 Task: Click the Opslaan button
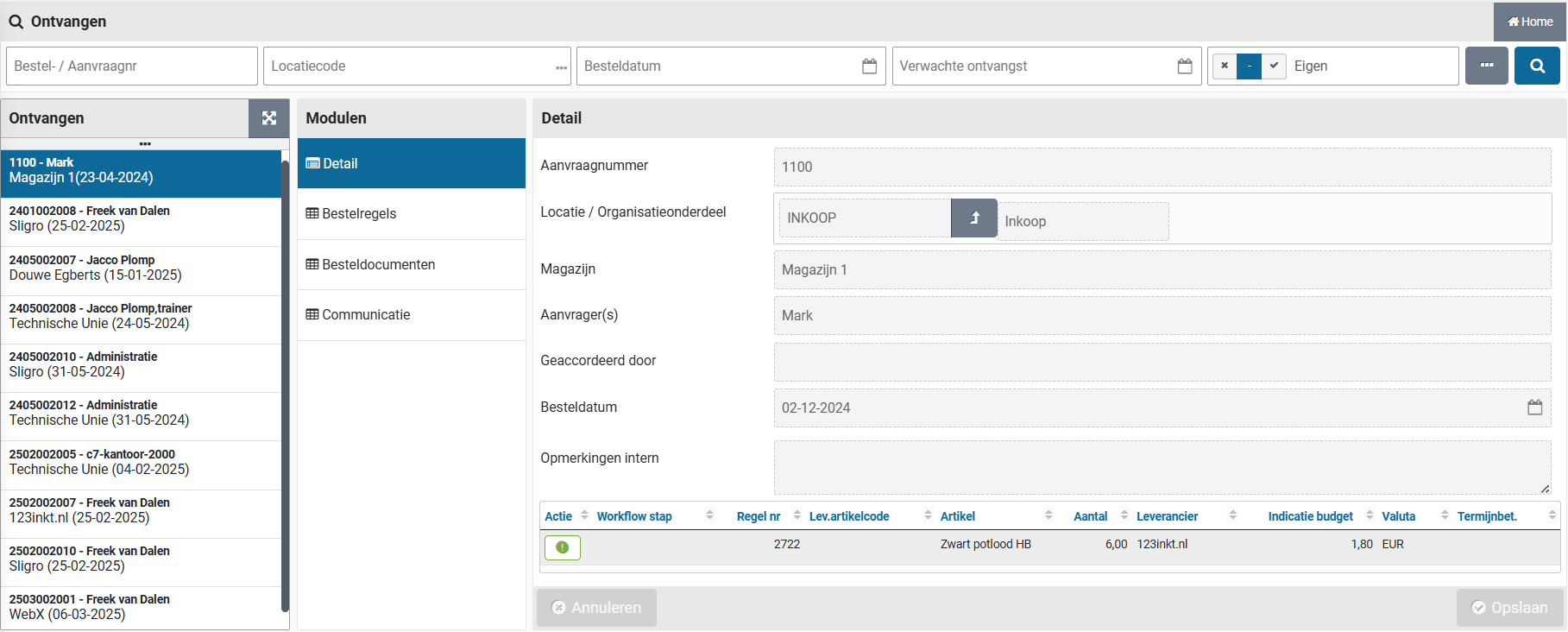1509,608
